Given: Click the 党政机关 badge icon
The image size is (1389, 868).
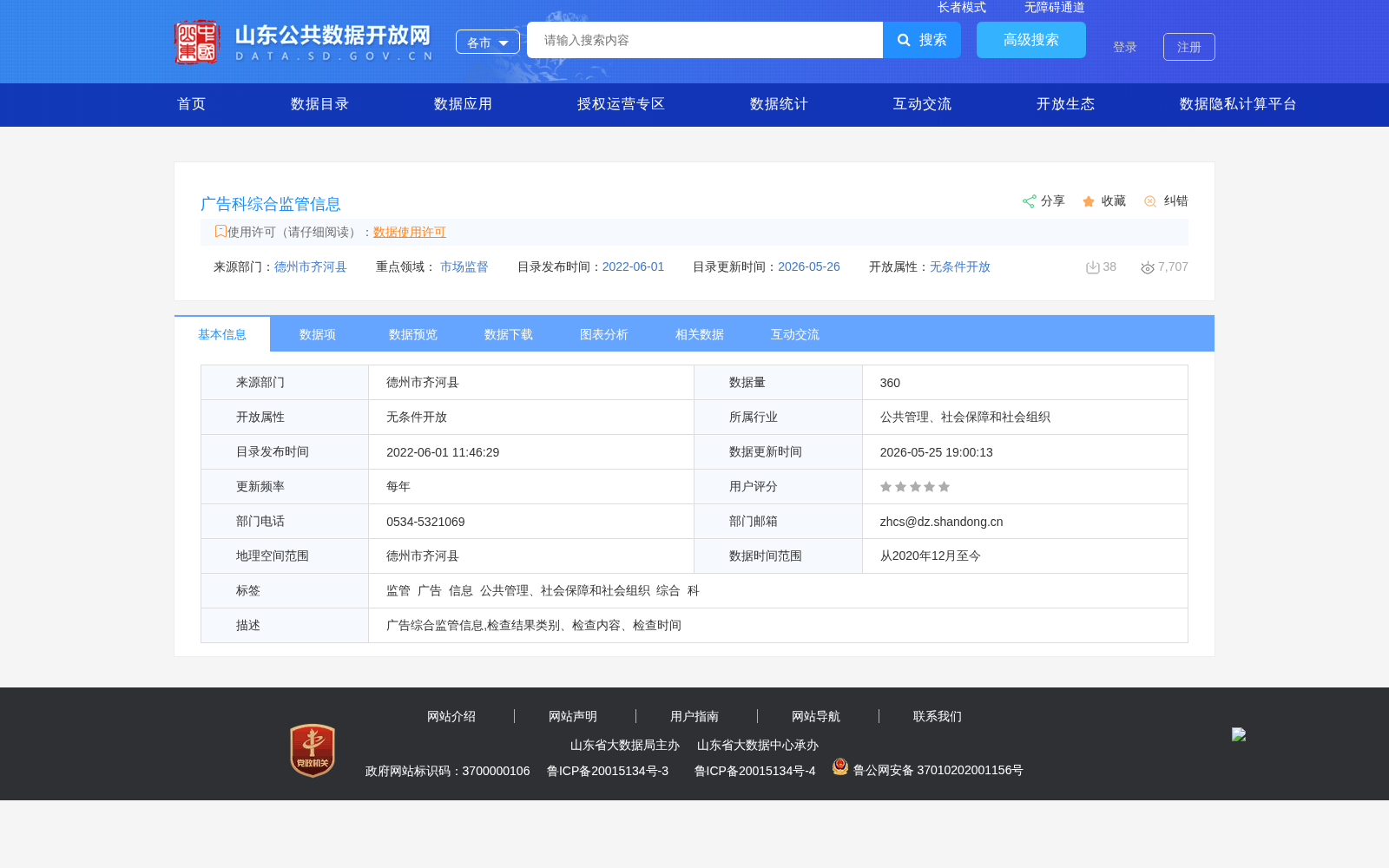Looking at the screenshot, I should click(313, 751).
